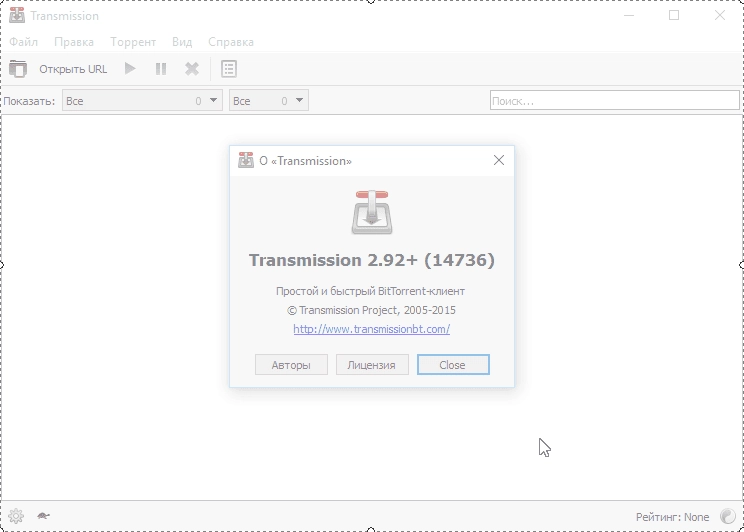The width and height of the screenshot is (744, 532).
Task: Click the Простой и быстрый BitTorrent-клиент text
Action: tap(371, 291)
